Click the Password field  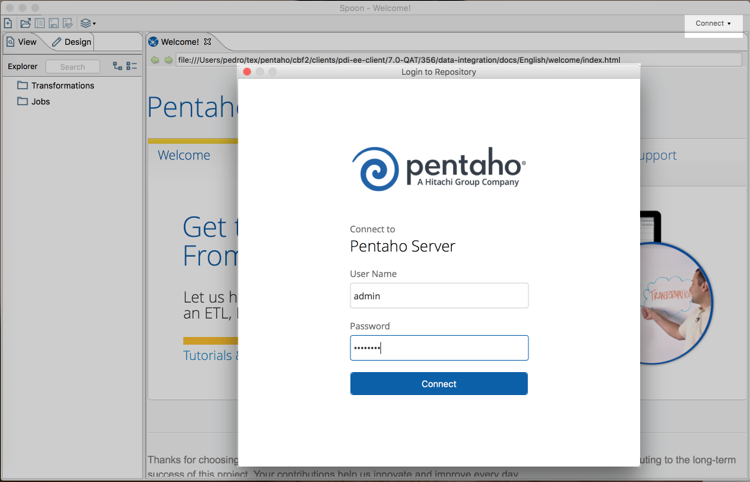coord(439,348)
